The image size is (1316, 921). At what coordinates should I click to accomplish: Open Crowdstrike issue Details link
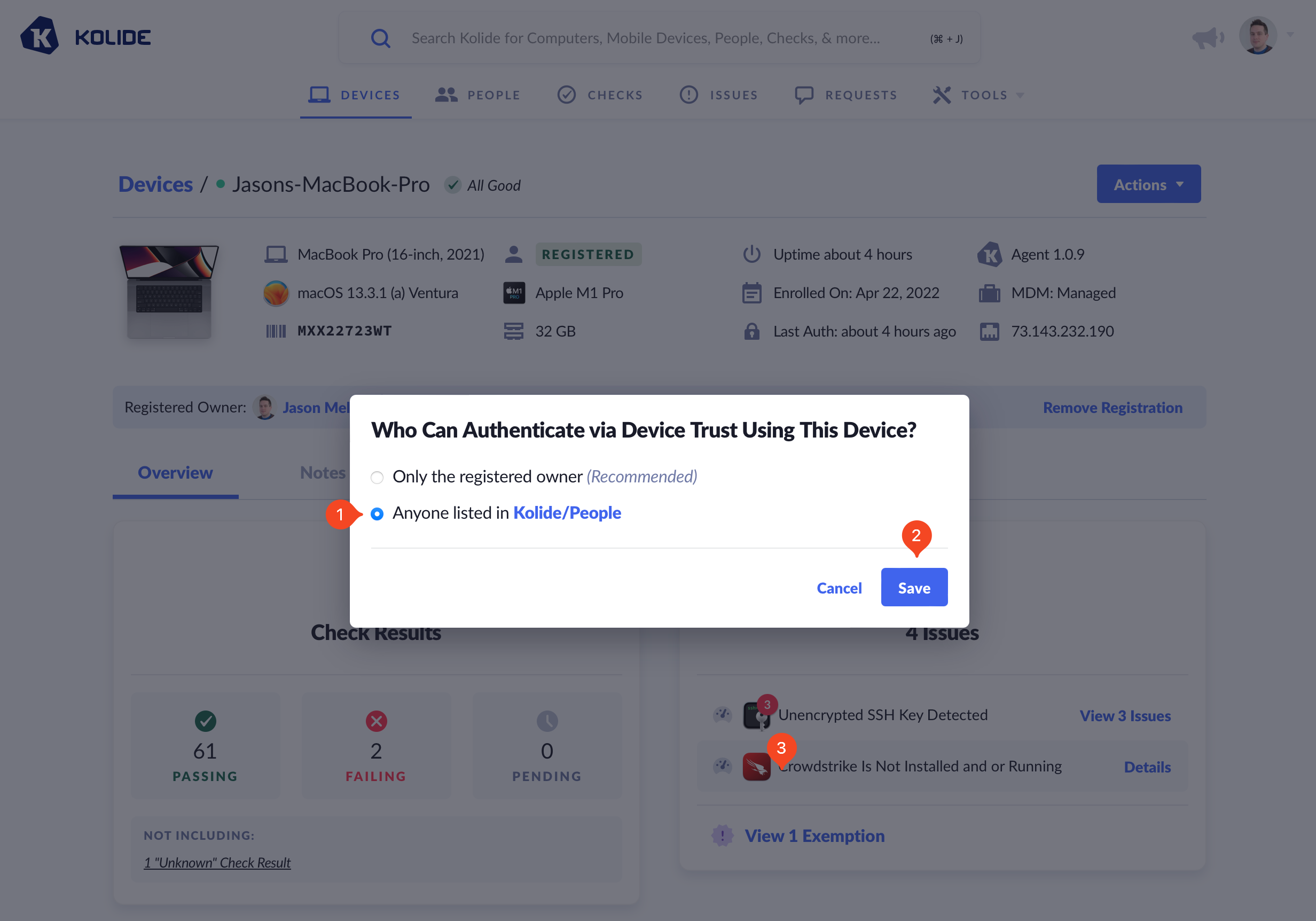(1147, 767)
